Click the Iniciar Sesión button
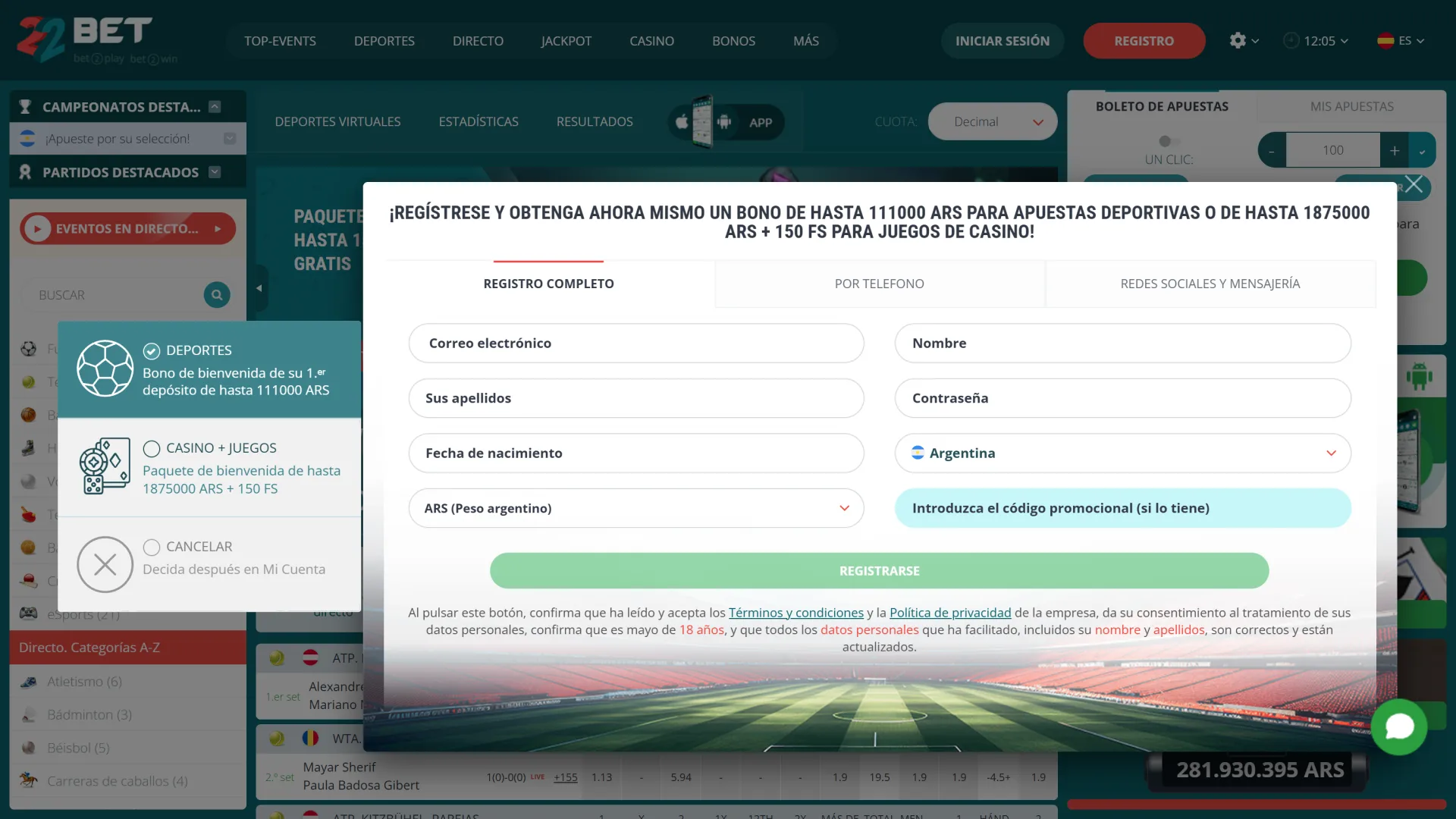1456x819 pixels. pos(1003,41)
